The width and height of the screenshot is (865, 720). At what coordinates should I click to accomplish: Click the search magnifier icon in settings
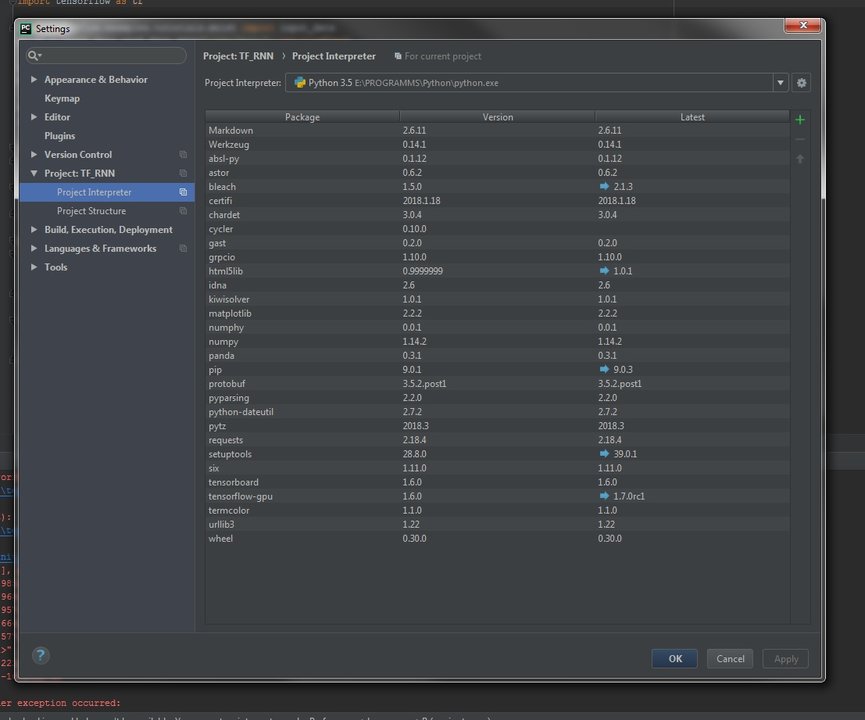(34, 55)
